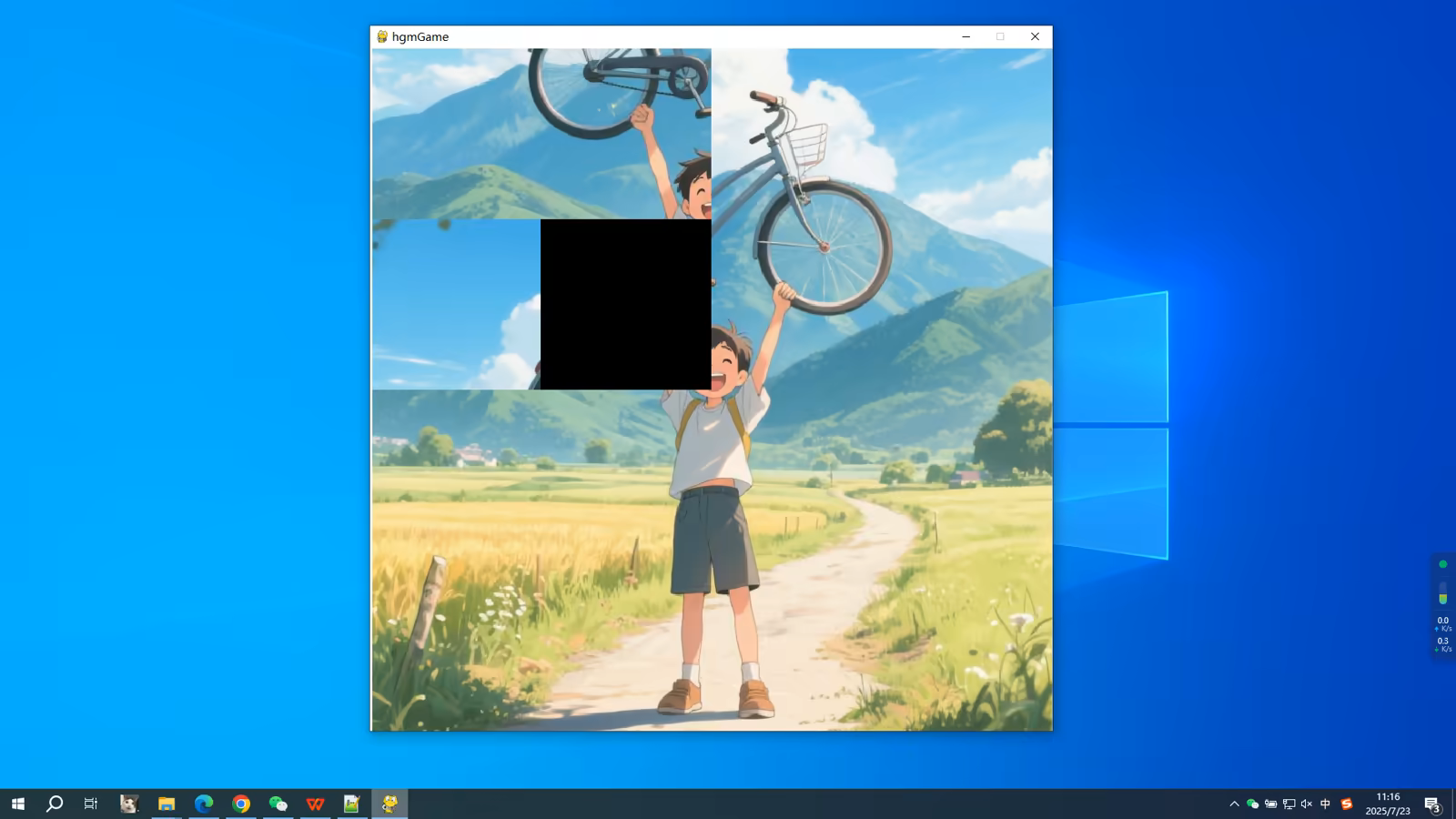Open File Explorer from the taskbar
1456x819 pixels.
point(167,804)
